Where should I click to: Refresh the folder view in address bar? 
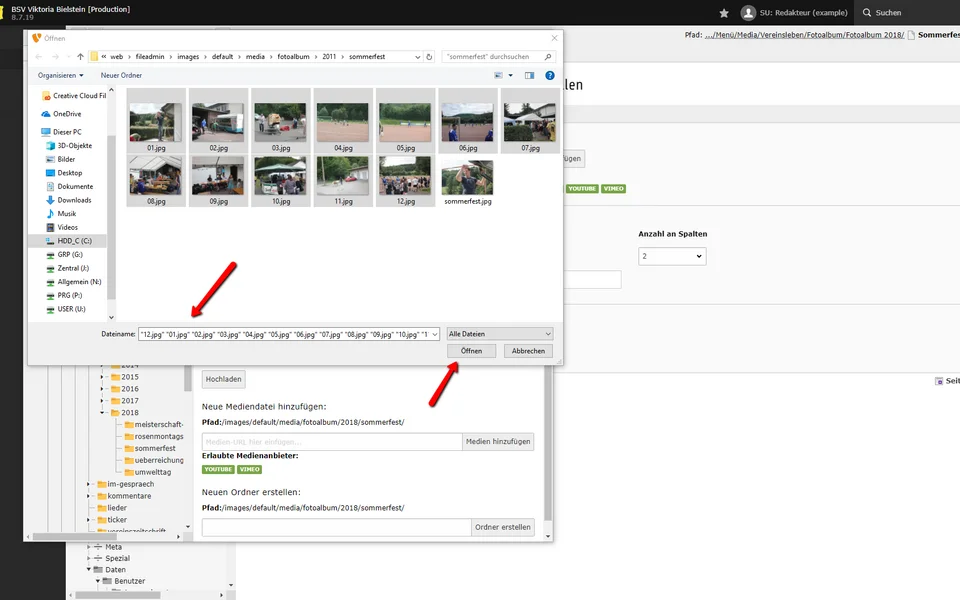pyautogui.click(x=429, y=57)
